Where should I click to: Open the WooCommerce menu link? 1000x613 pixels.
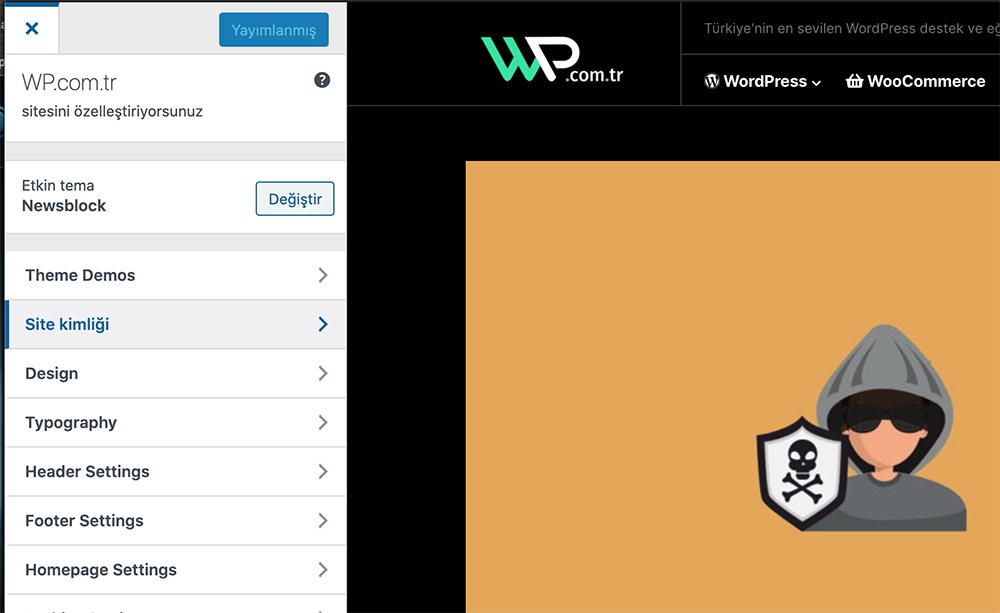(915, 81)
